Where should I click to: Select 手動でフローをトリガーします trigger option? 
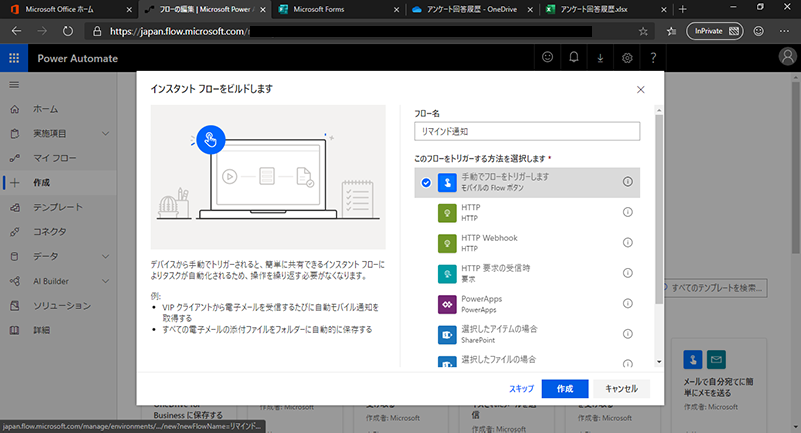[x=527, y=182]
